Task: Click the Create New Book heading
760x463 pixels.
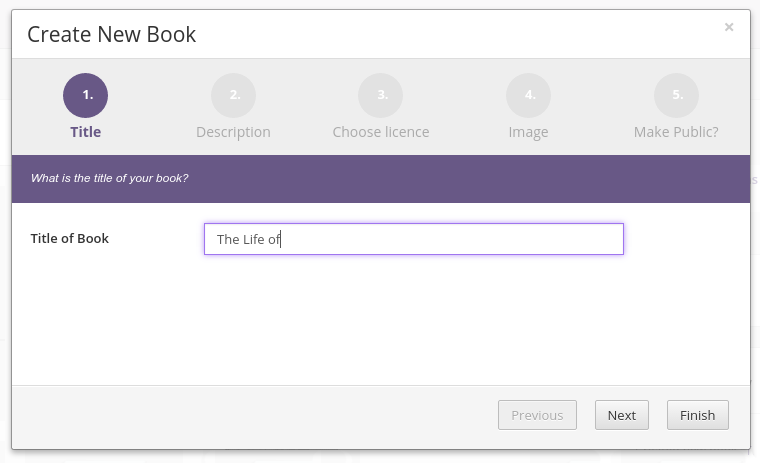Action: coord(111,34)
